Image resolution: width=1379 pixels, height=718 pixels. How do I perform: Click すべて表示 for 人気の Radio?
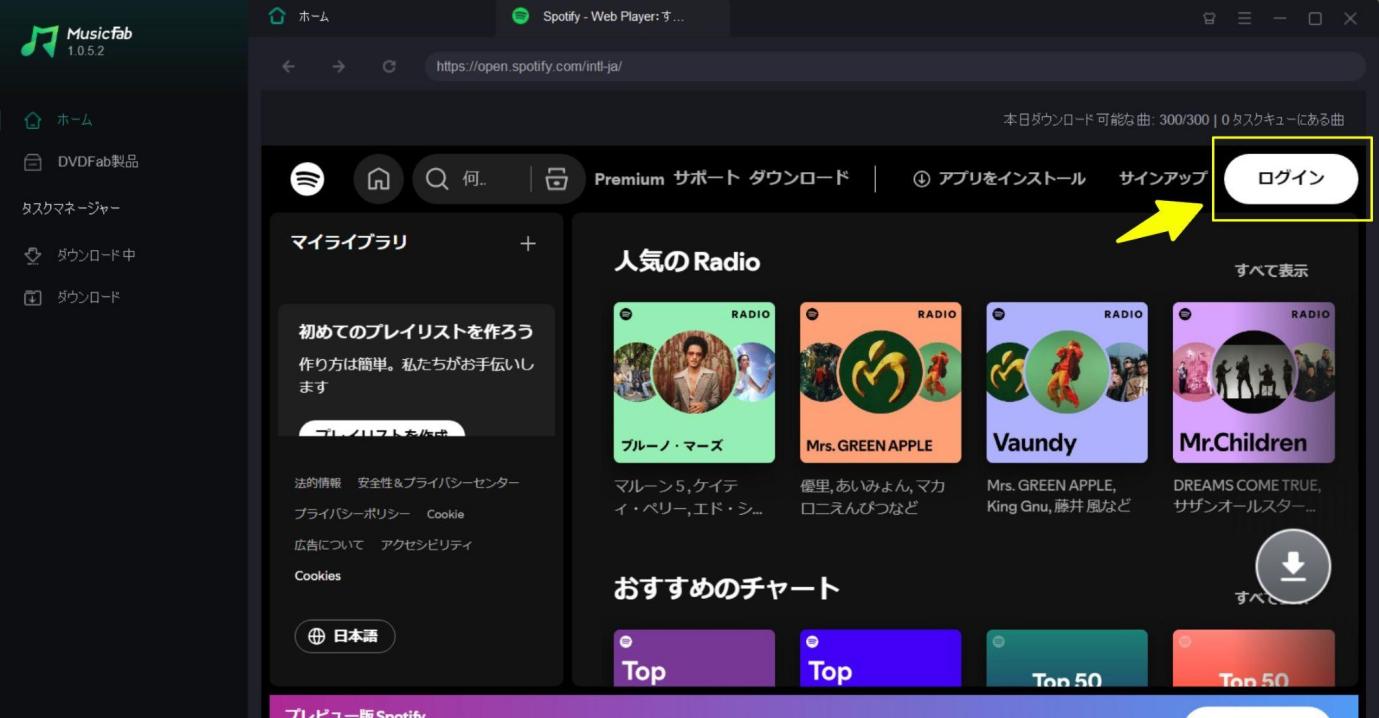(1271, 271)
